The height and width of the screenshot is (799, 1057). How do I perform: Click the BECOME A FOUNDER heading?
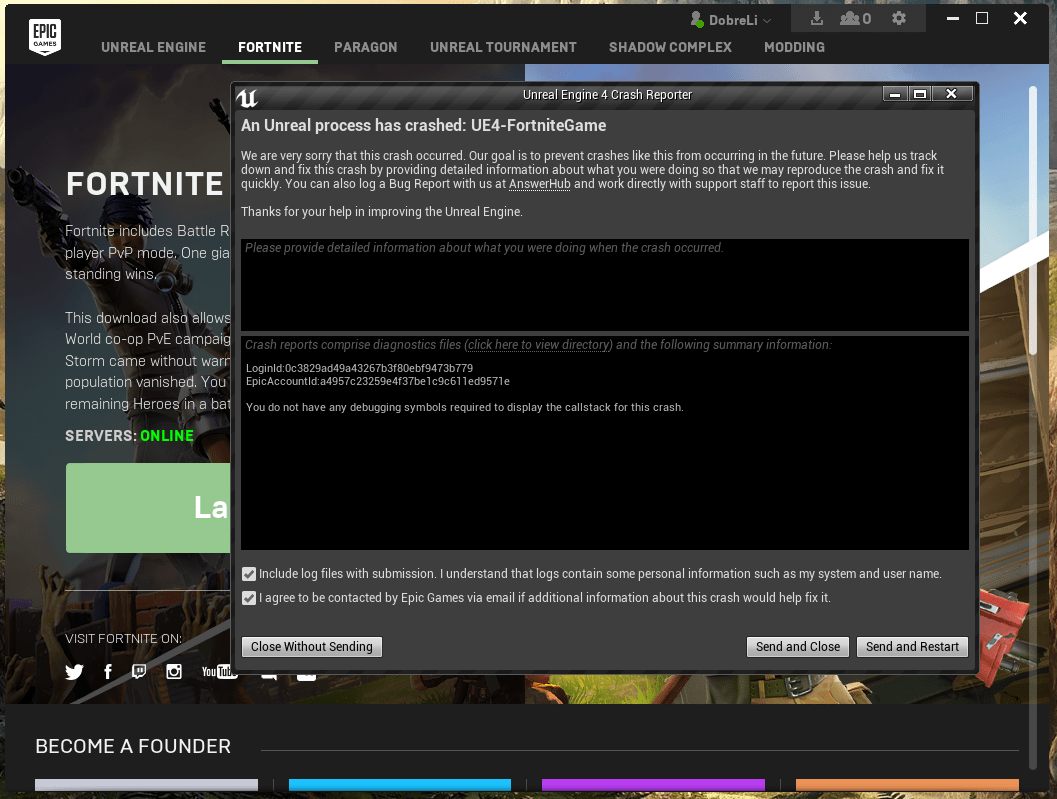[133, 746]
